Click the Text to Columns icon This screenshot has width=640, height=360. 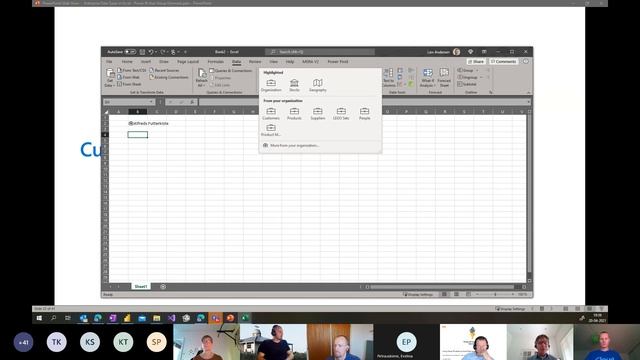(388, 78)
